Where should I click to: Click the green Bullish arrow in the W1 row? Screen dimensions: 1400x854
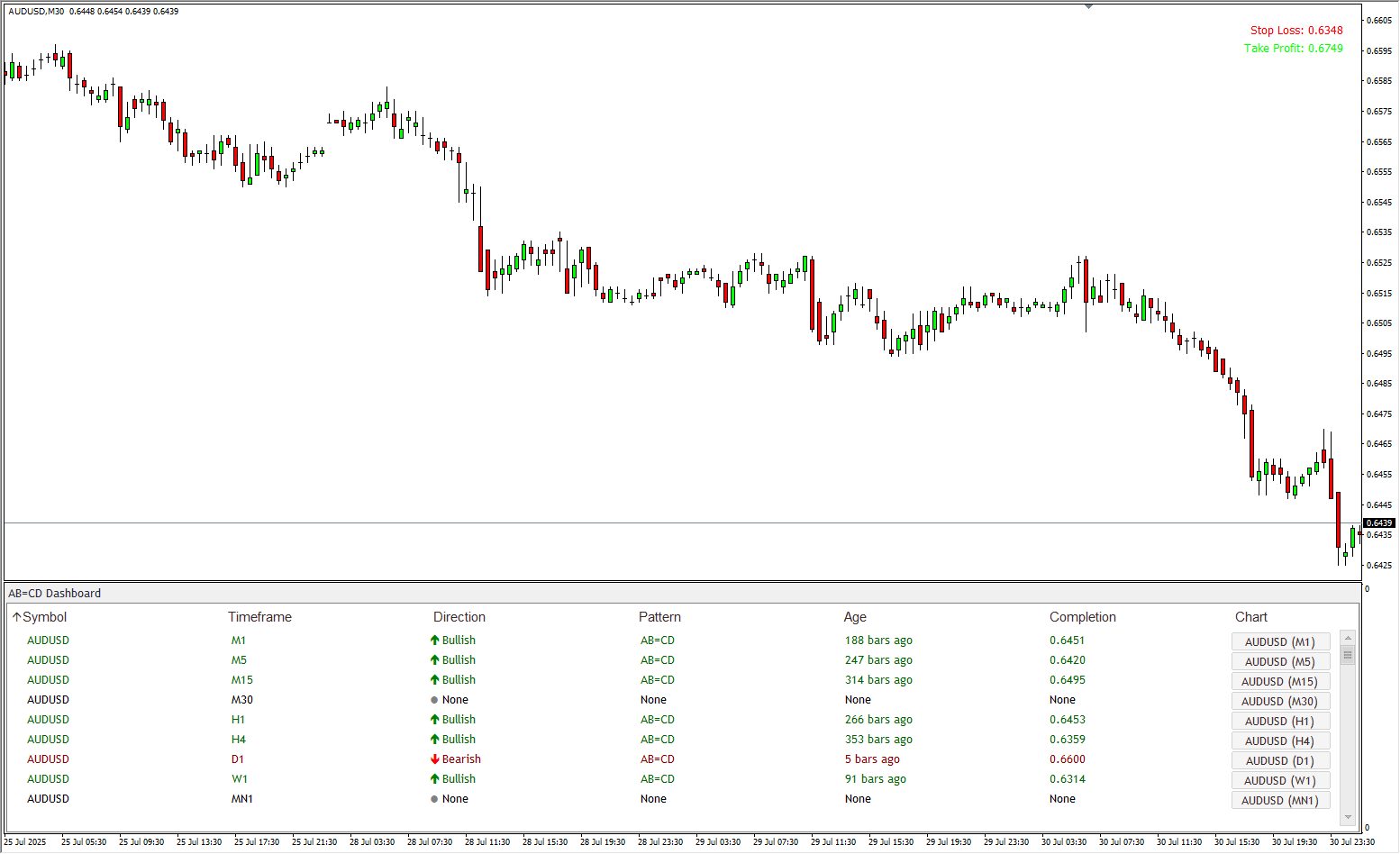pyautogui.click(x=435, y=779)
